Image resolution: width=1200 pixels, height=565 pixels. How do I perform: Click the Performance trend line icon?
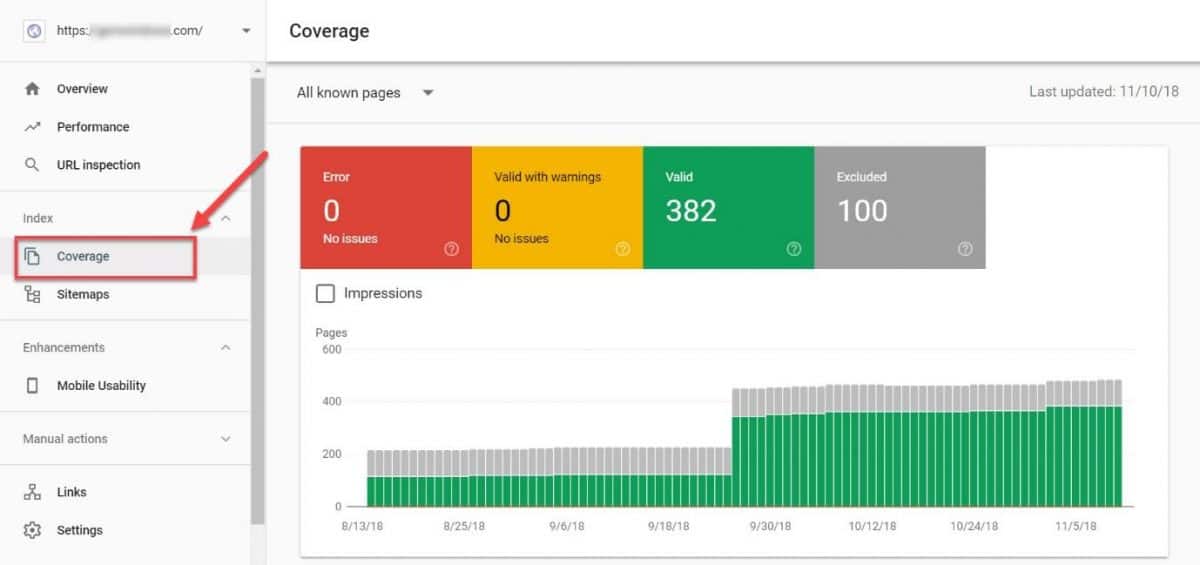(x=33, y=127)
